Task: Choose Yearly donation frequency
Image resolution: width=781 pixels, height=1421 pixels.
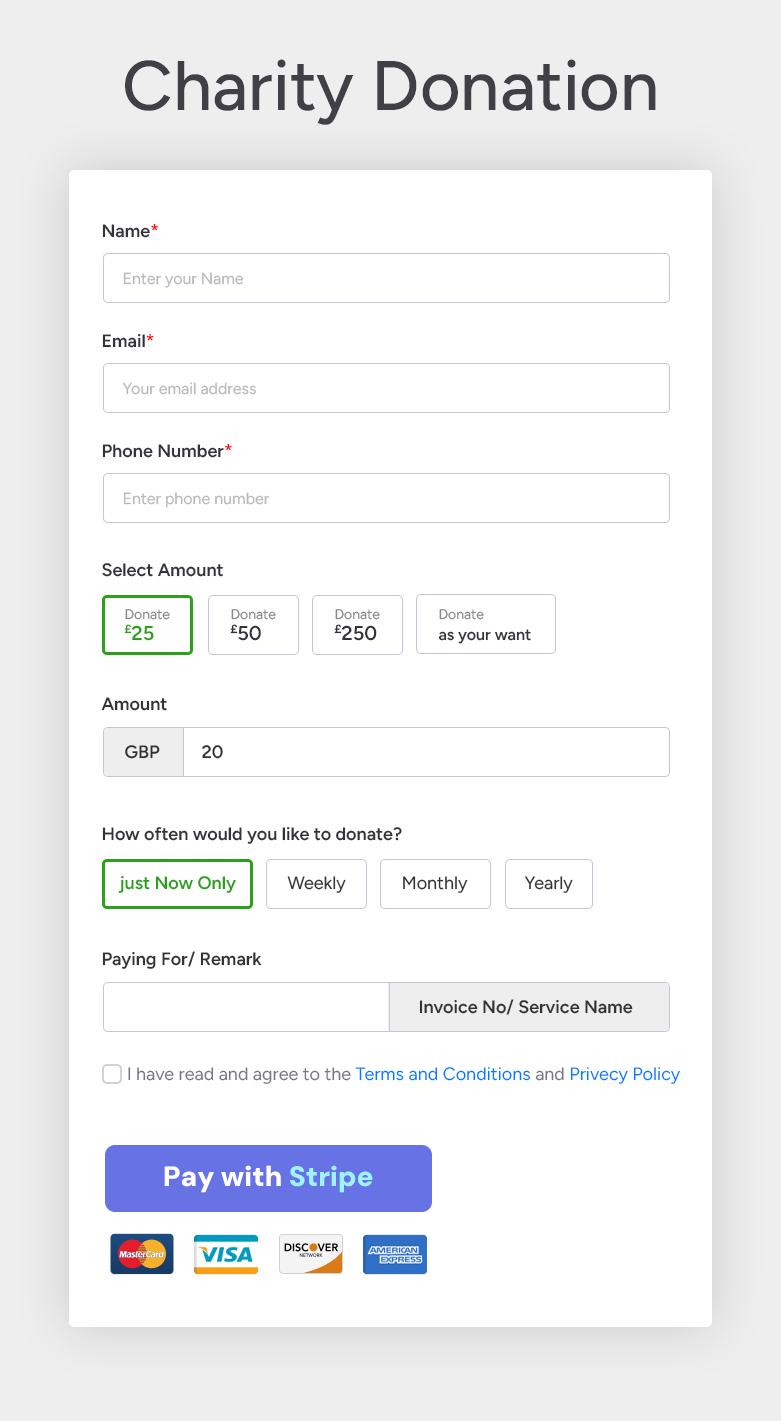Action: click(x=549, y=884)
